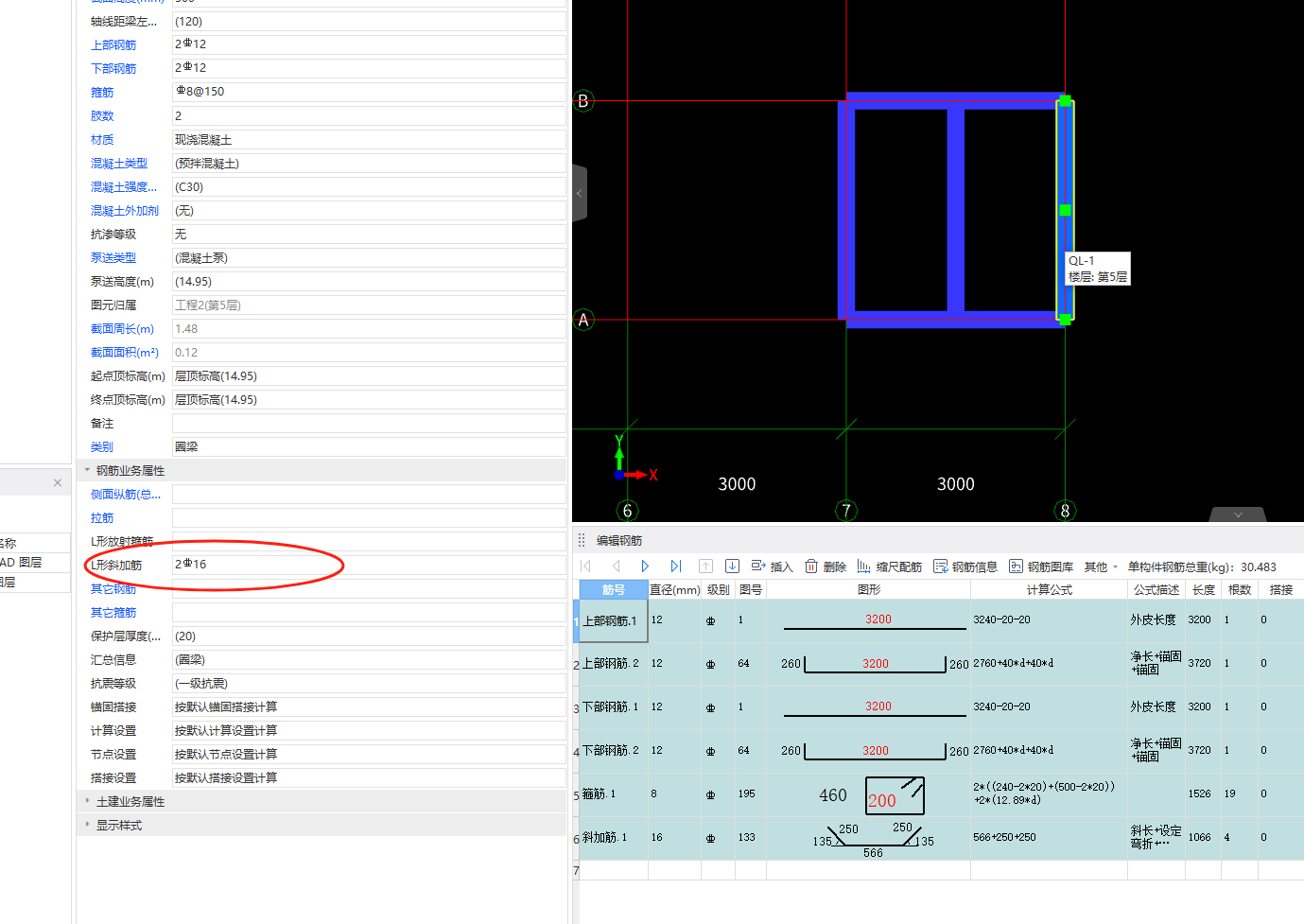Open 钢筋图库 library
The width and height of the screenshot is (1304, 924).
1041,567
